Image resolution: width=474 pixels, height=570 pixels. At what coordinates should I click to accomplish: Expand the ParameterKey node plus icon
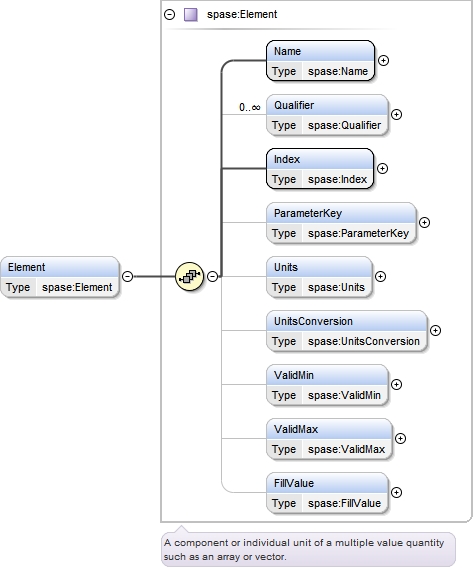(x=425, y=222)
